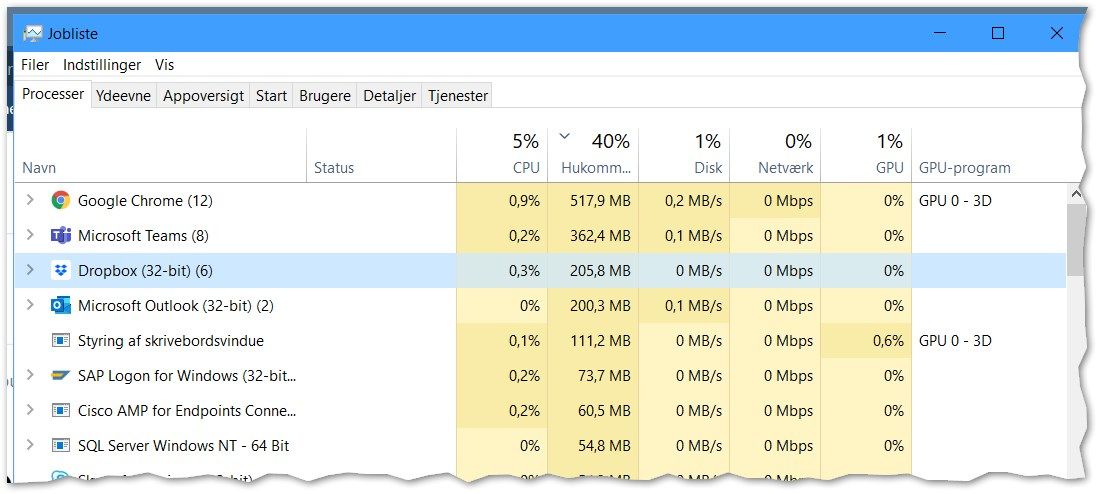This screenshot has width=1099, height=494.
Task: Click the Microsoft Outlook process icon
Action: [x=61, y=306]
